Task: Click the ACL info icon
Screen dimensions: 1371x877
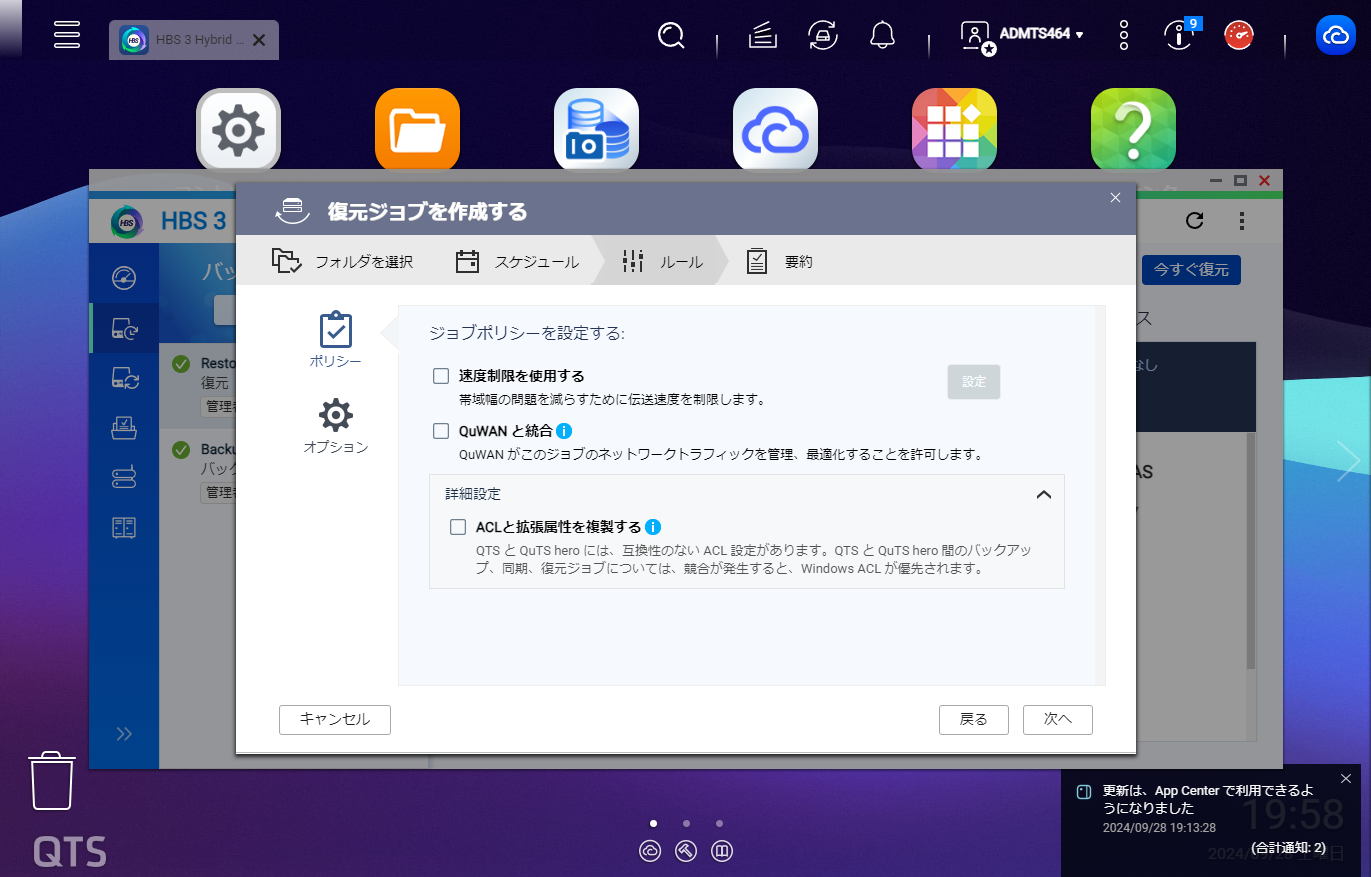Action: coord(653,527)
